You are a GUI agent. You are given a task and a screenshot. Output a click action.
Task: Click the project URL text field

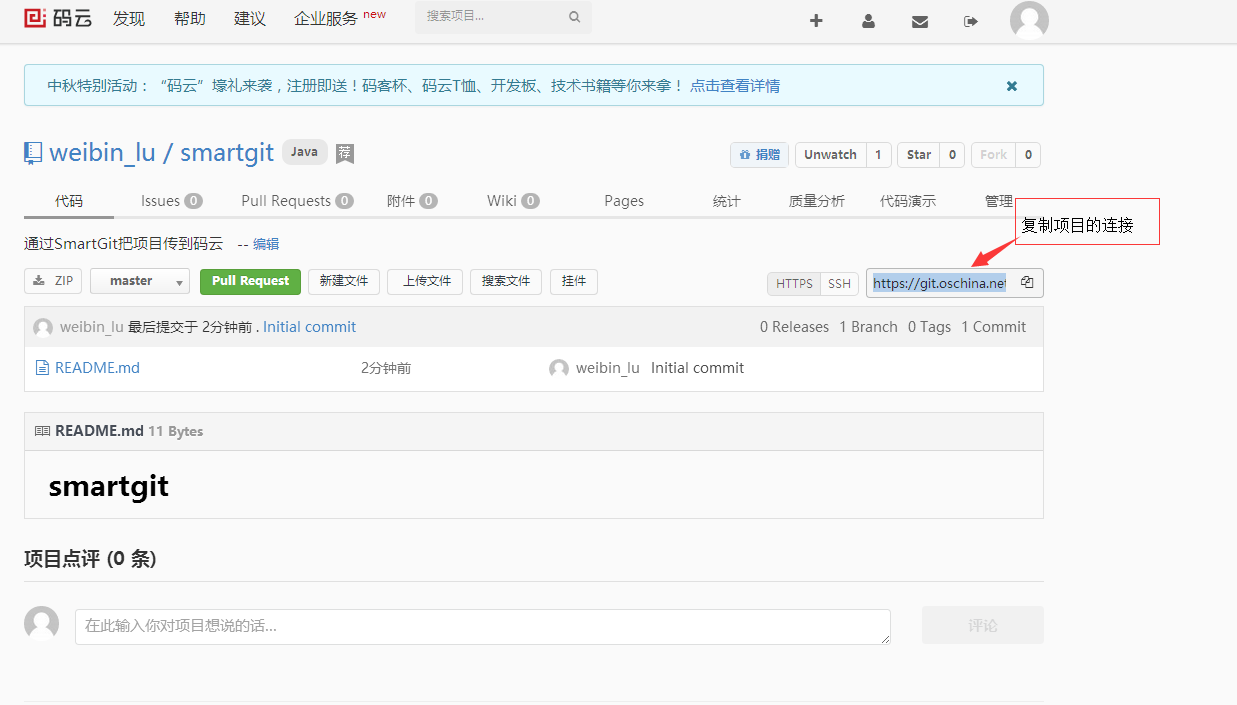coord(939,283)
